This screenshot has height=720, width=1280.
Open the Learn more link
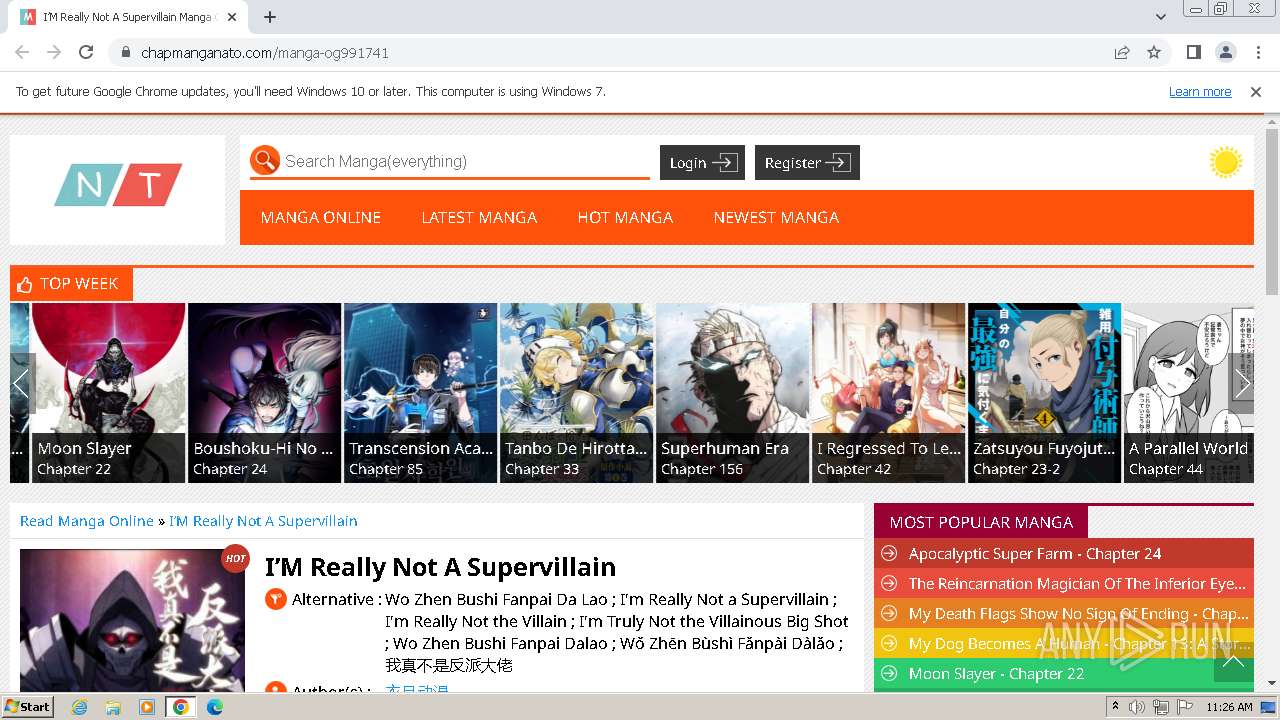tap(1200, 92)
